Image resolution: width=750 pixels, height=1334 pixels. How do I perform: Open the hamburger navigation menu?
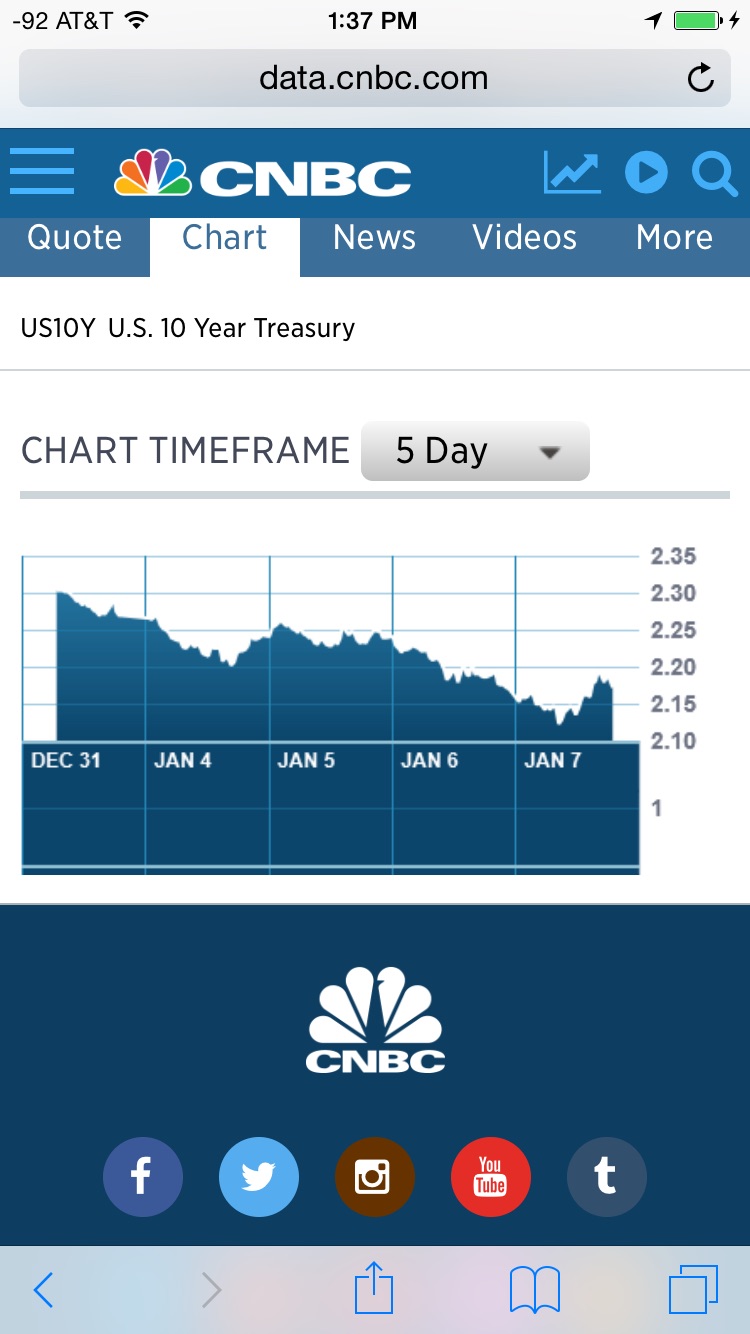coord(42,172)
